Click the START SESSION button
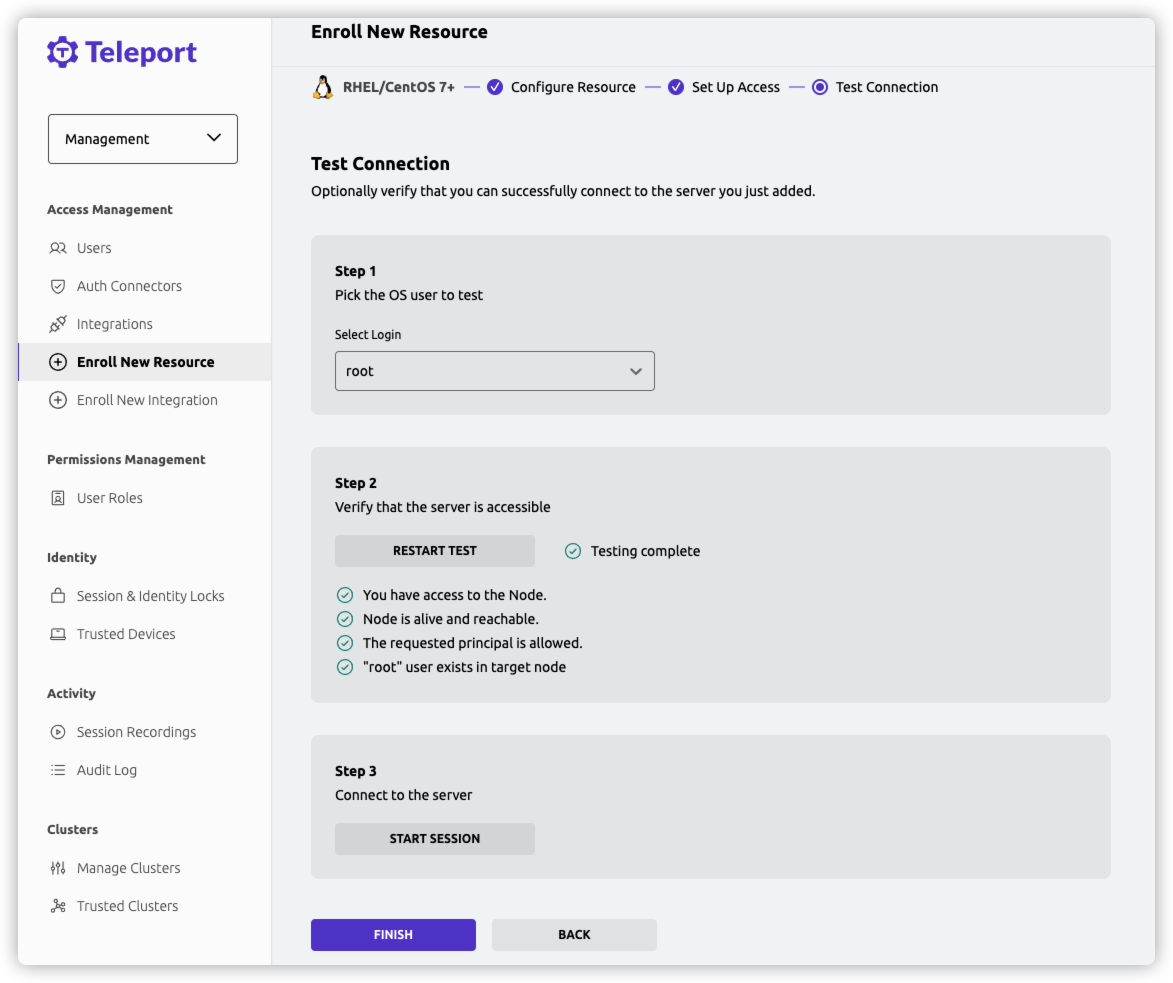The height and width of the screenshot is (983, 1173). click(435, 839)
